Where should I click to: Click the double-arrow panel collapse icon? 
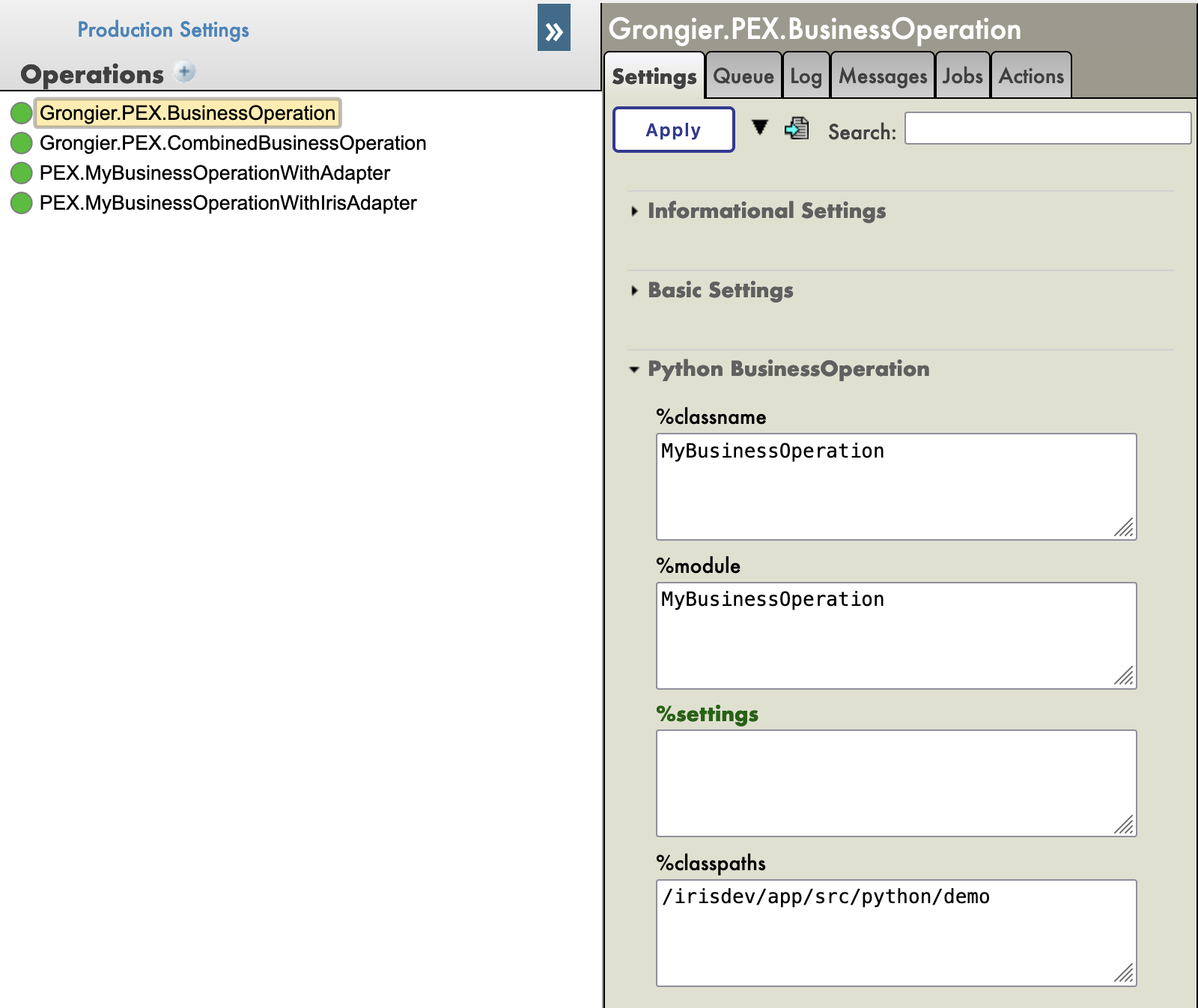pyautogui.click(x=554, y=31)
